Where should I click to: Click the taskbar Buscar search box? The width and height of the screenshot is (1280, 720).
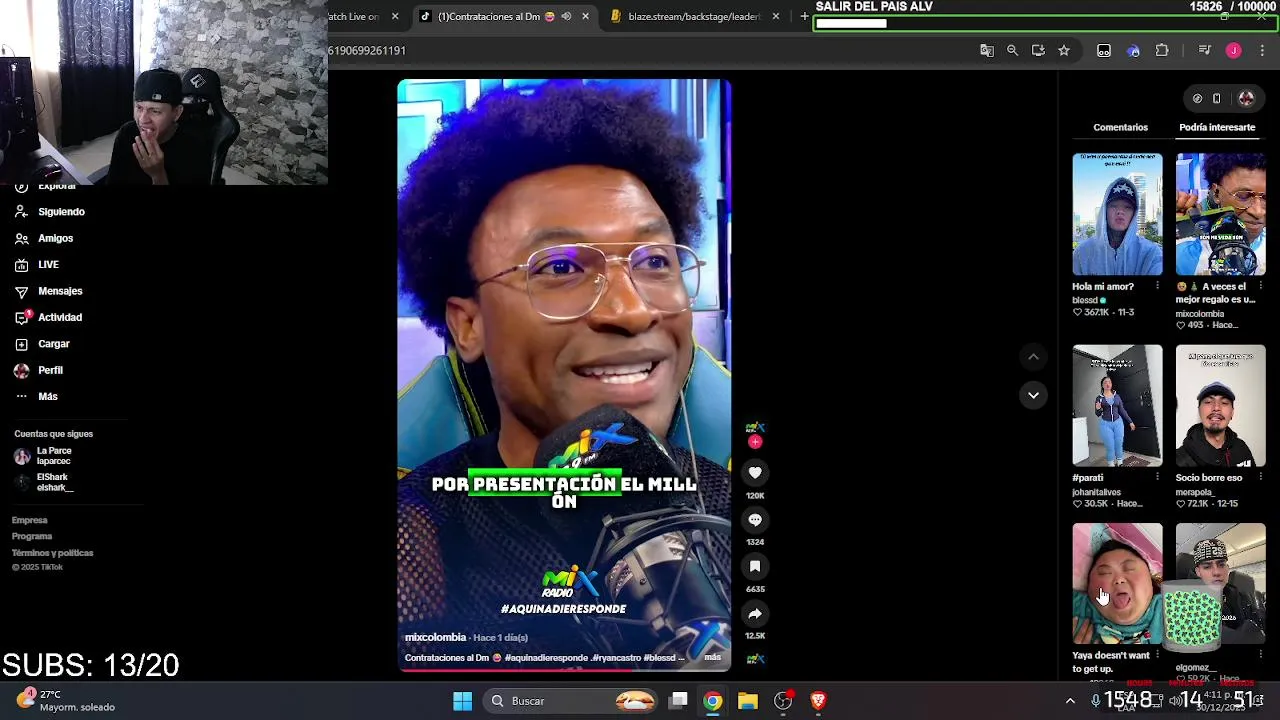coord(570,701)
